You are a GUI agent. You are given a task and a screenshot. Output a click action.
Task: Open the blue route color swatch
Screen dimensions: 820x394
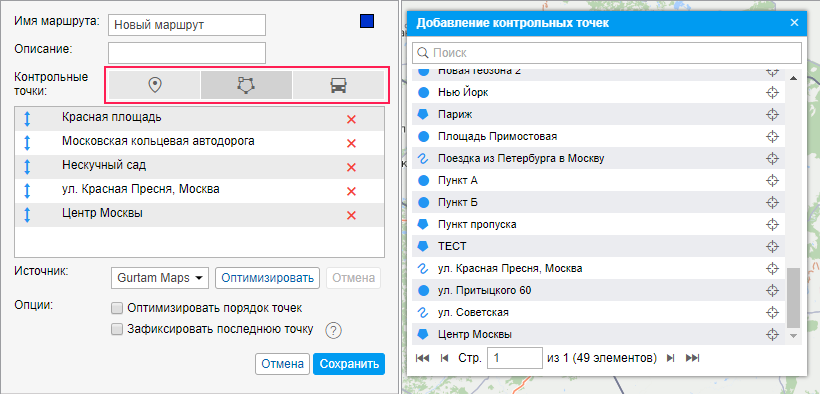coord(367,21)
